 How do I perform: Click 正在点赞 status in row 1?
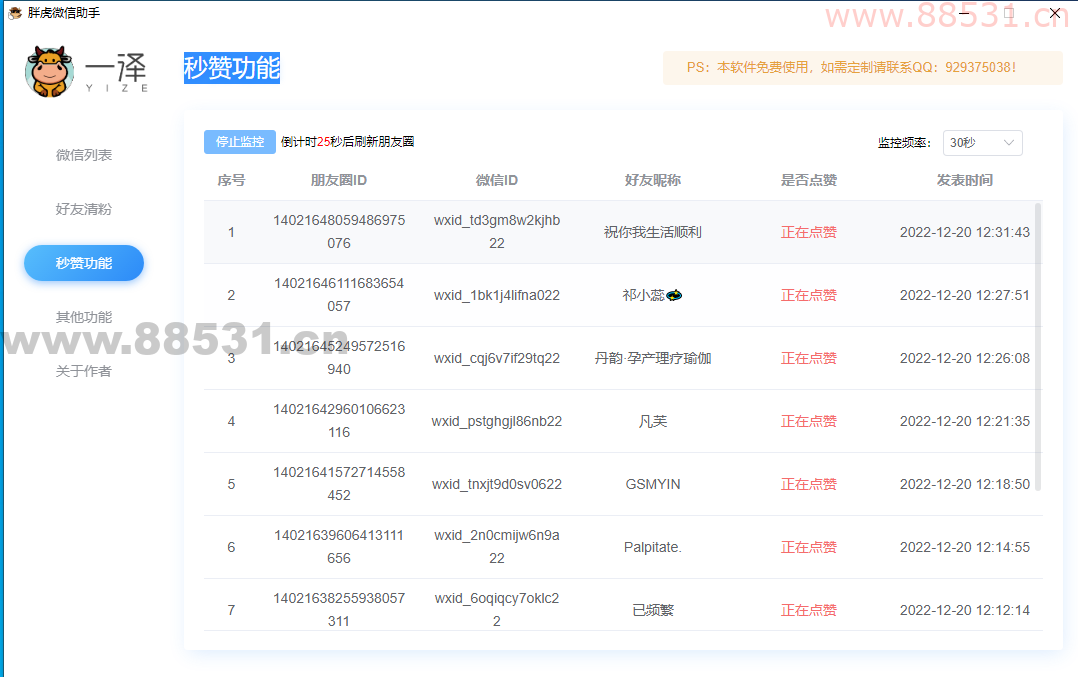pos(808,232)
